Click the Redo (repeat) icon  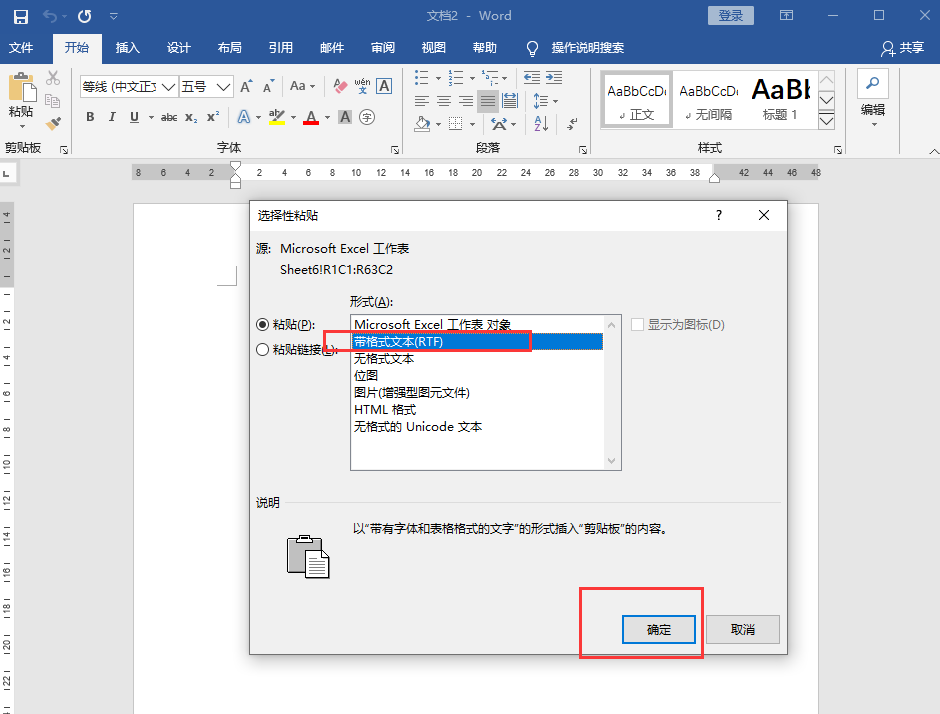coord(85,16)
